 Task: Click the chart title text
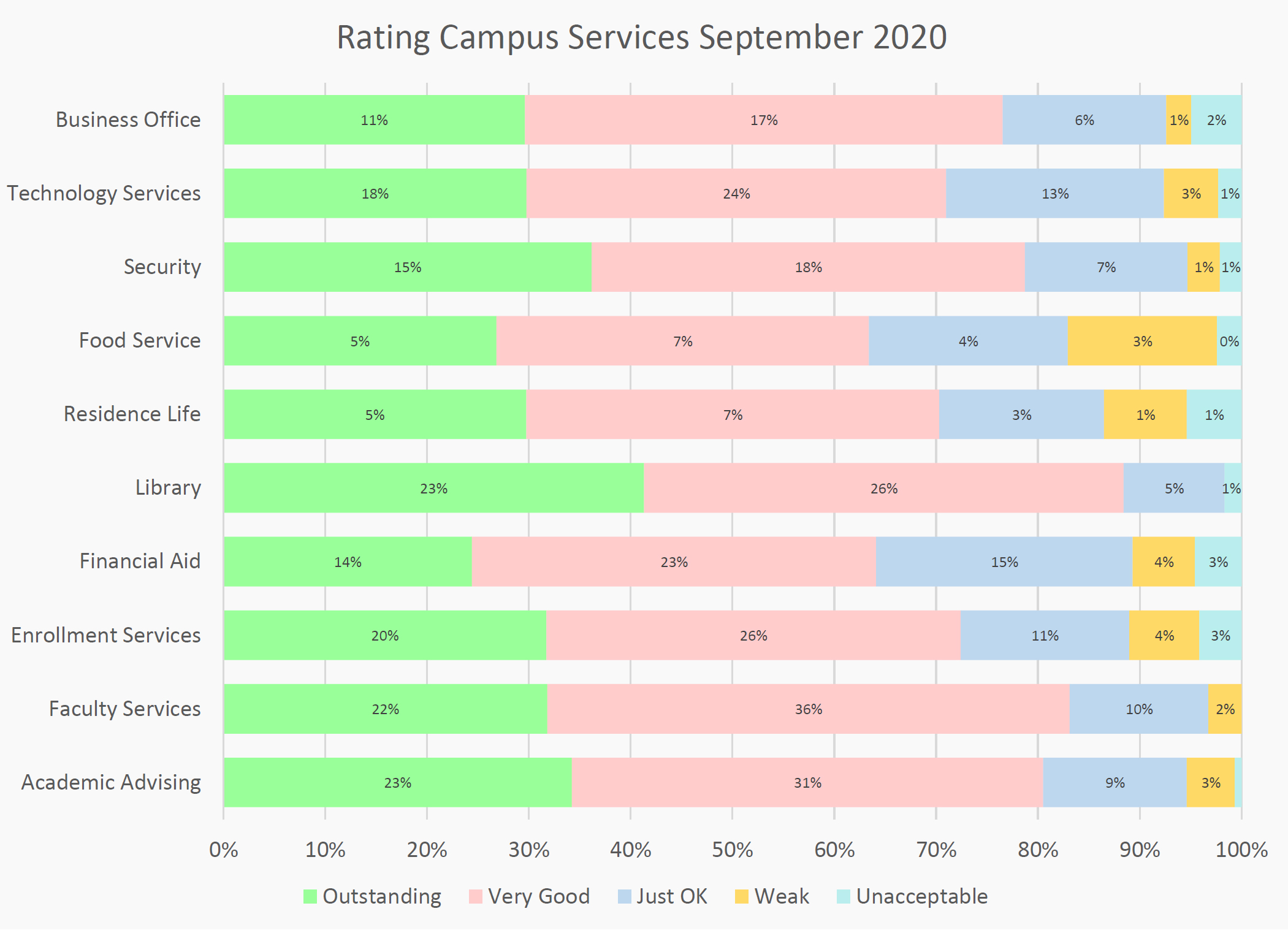642,37
